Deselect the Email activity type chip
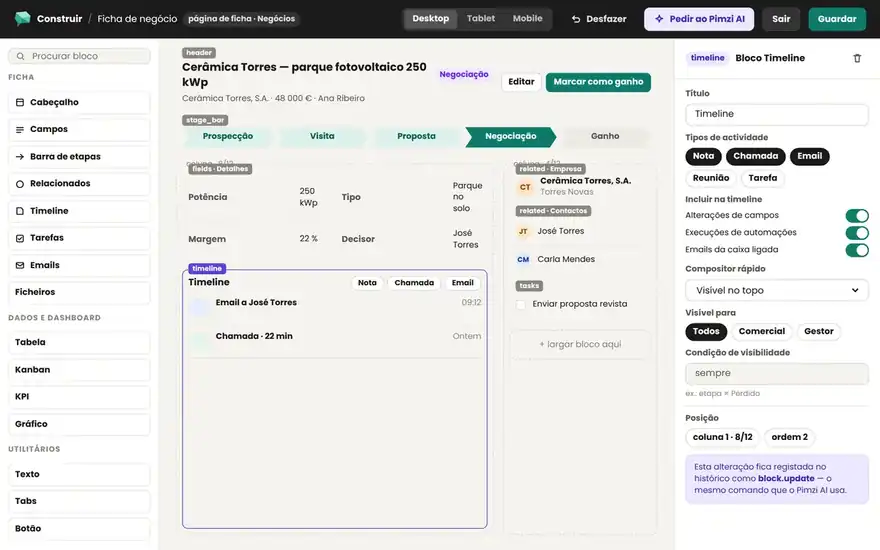This screenshot has height=550, width=880. 809,156
